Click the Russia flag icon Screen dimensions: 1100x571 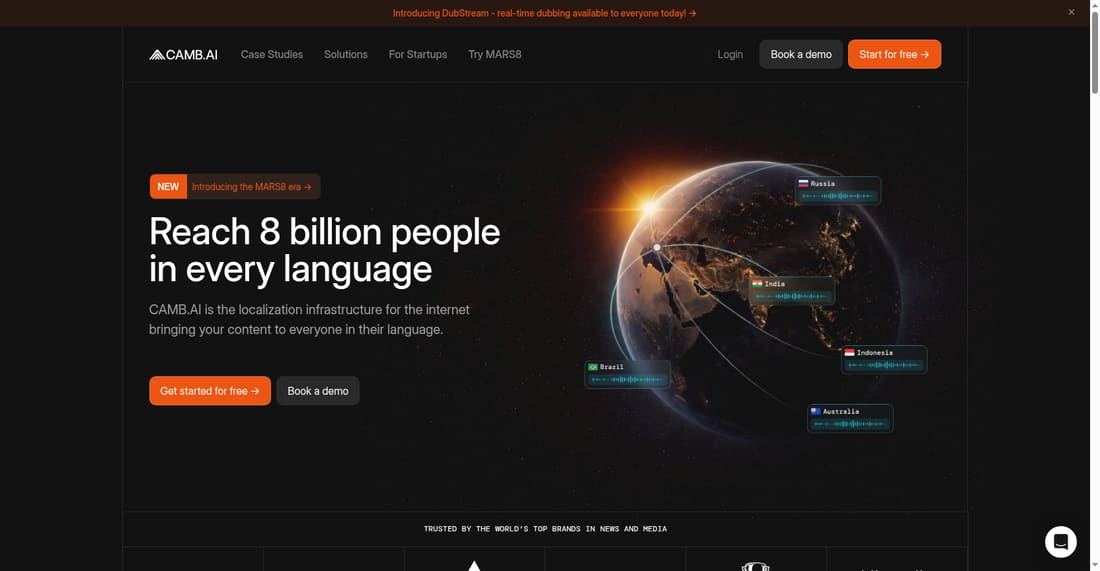(x=803, y=184)
